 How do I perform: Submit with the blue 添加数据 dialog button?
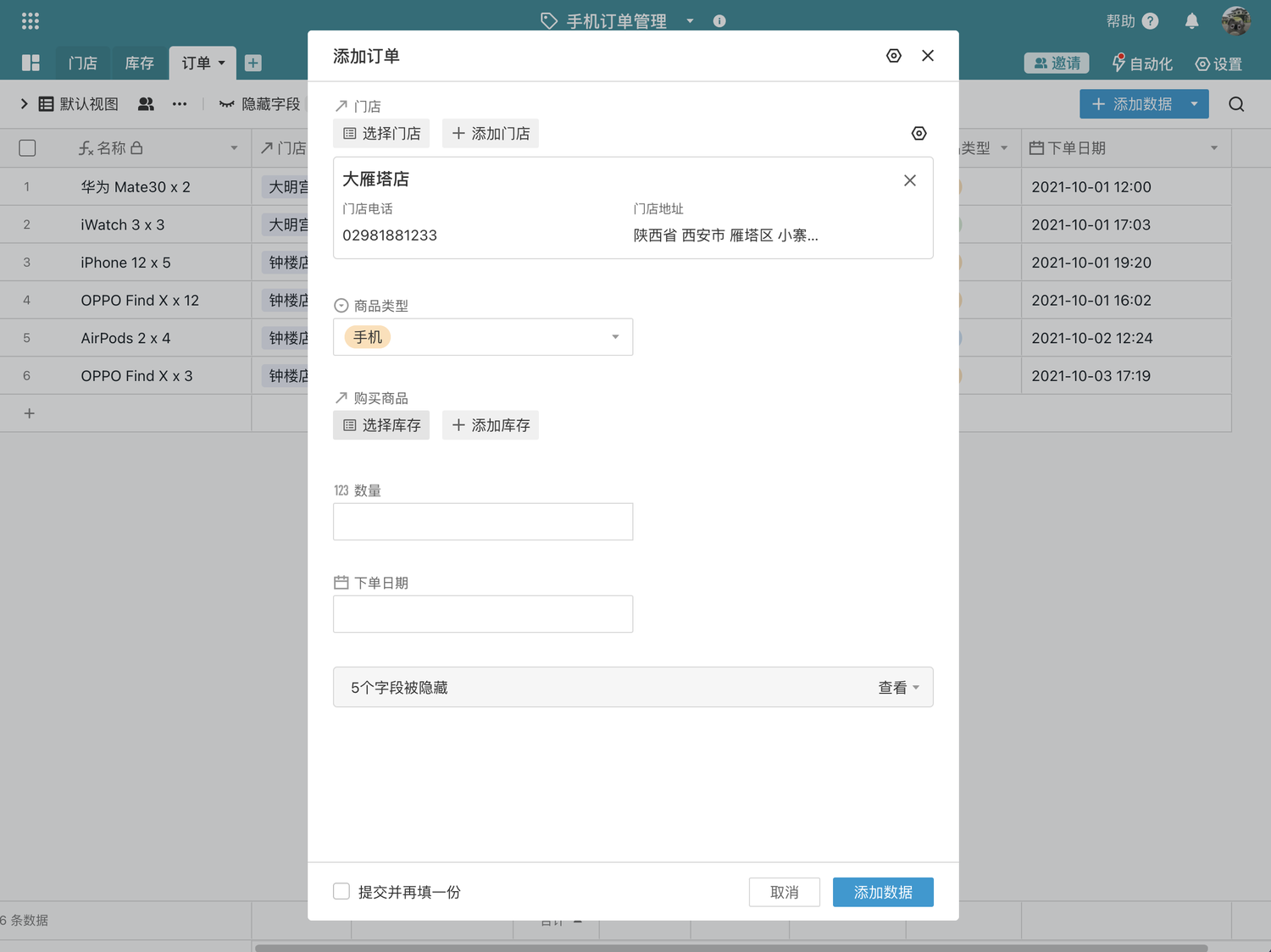[x=883, y=892]
